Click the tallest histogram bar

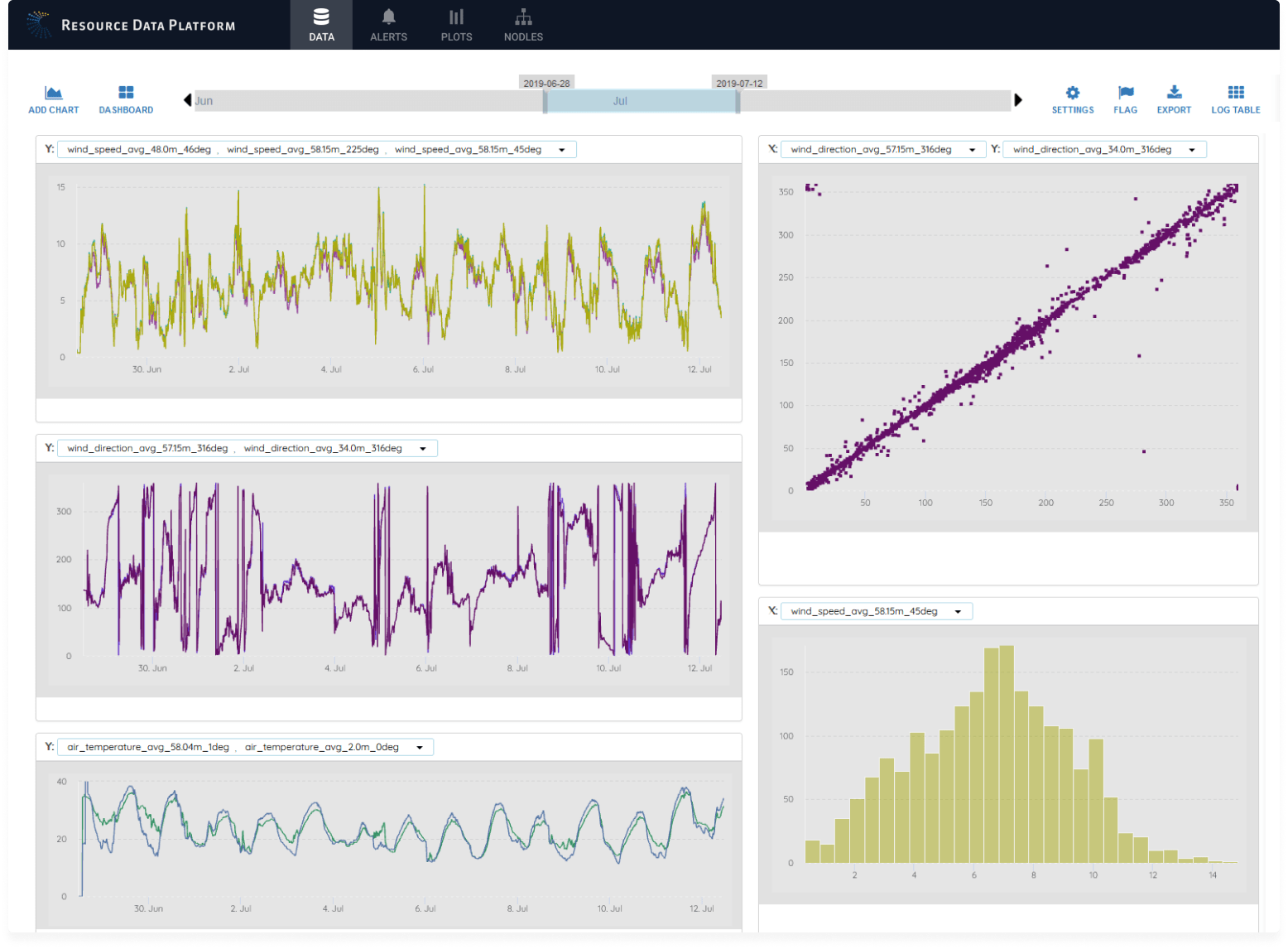point(1007,754)
